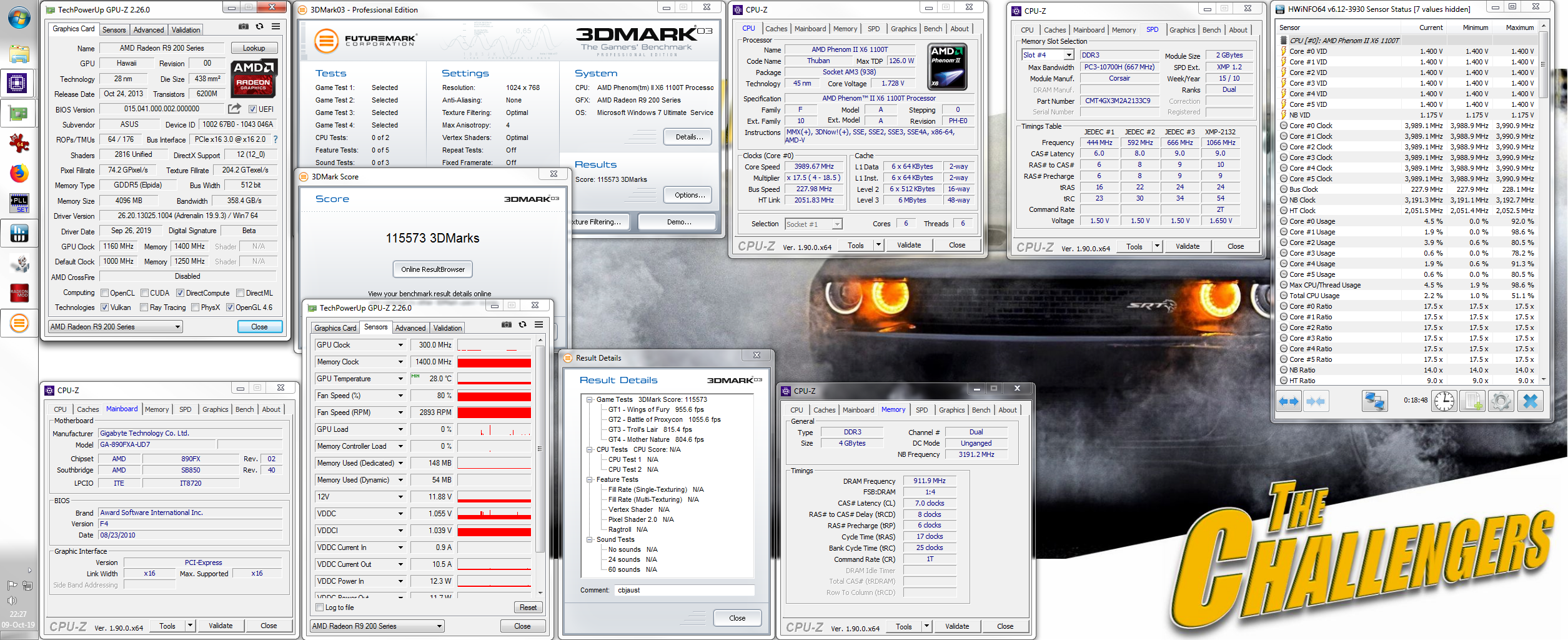Click the refresh icon in GPU-Z Sensors window
The height and width of the screenshot is (640, 1568).
coord(522,324)
